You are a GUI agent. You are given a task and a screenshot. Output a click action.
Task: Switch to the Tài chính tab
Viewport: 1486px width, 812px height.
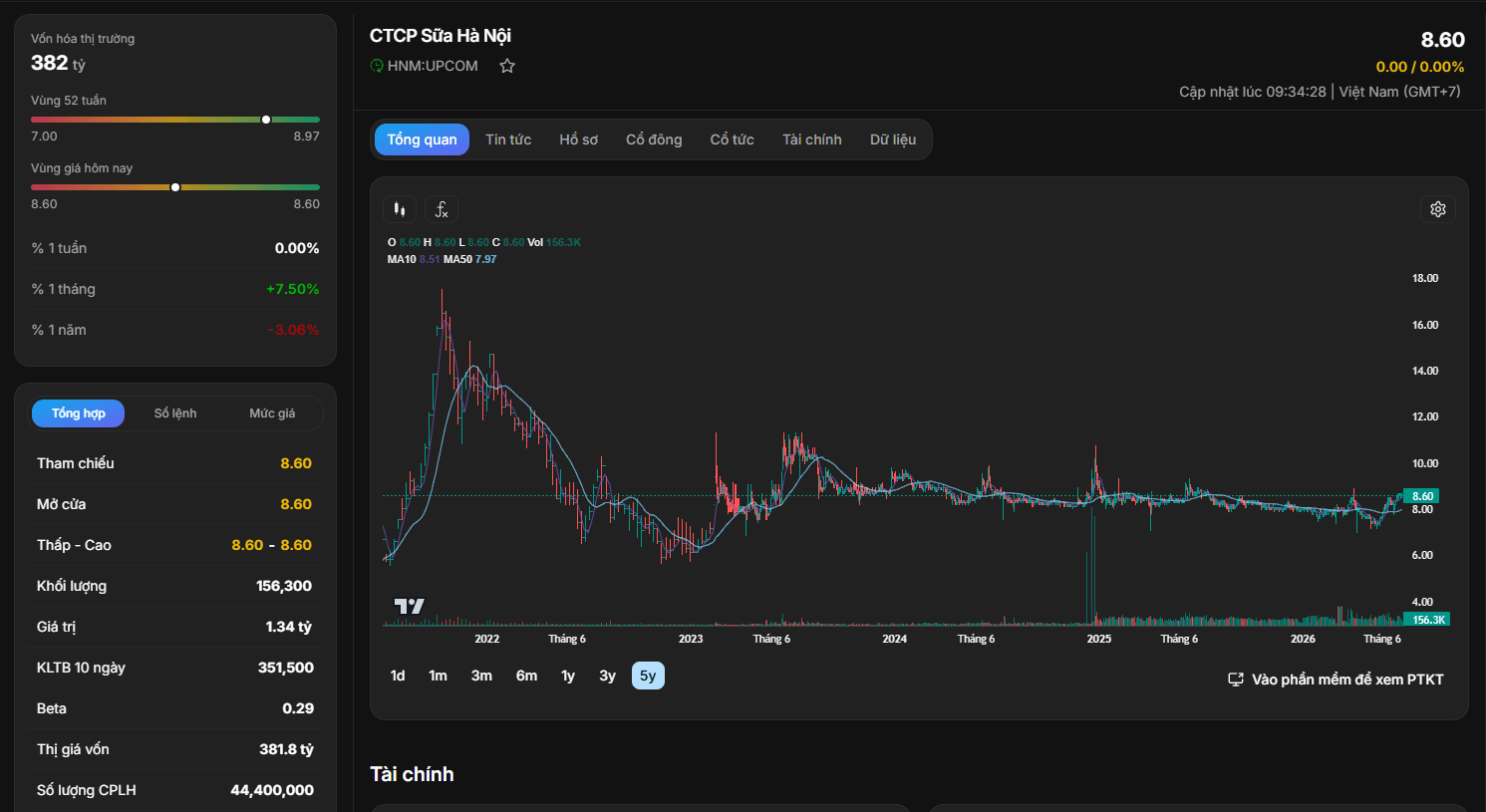click(x=812, y=139)
